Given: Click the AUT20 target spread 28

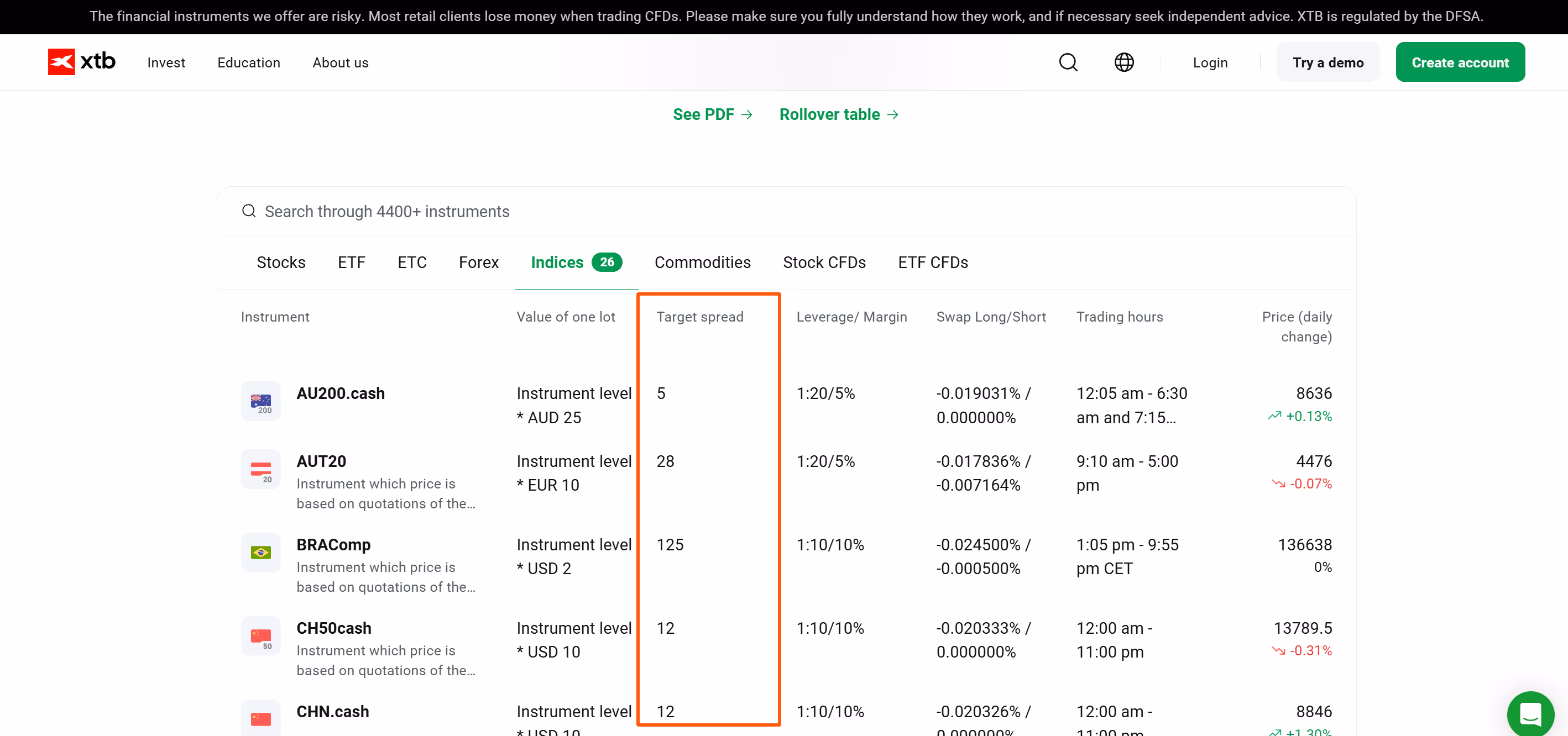Looking at the screenshot, I should click(x=665, y=461).
